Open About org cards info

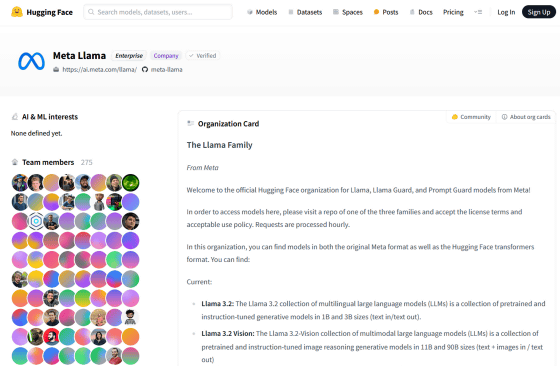(526, 117)
